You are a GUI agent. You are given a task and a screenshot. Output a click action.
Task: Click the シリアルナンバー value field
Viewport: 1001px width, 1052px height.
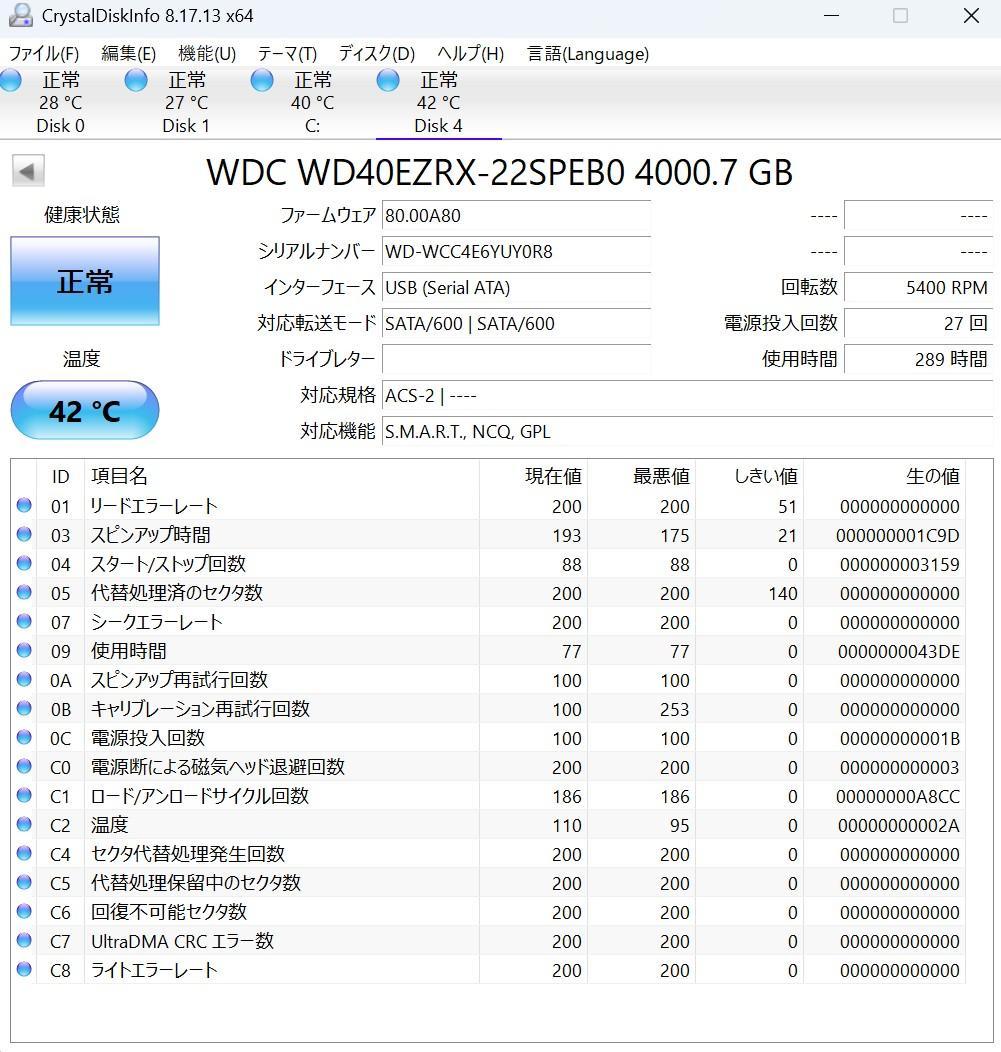coord(516,252)
